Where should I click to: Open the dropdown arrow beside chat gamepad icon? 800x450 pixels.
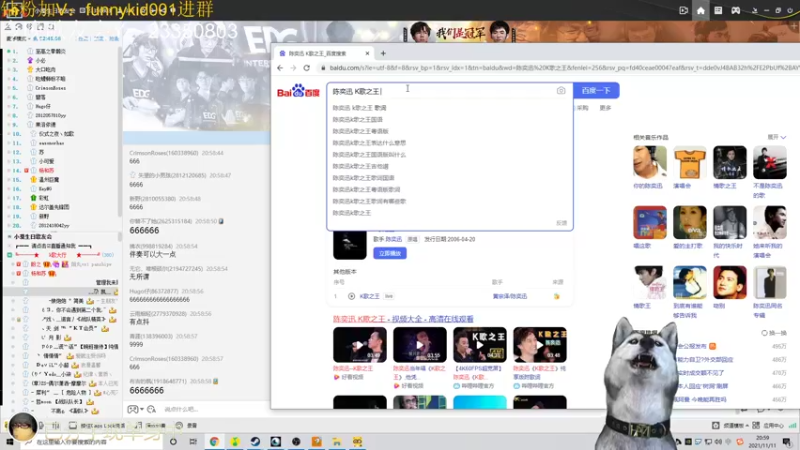[x=141, y=409]
